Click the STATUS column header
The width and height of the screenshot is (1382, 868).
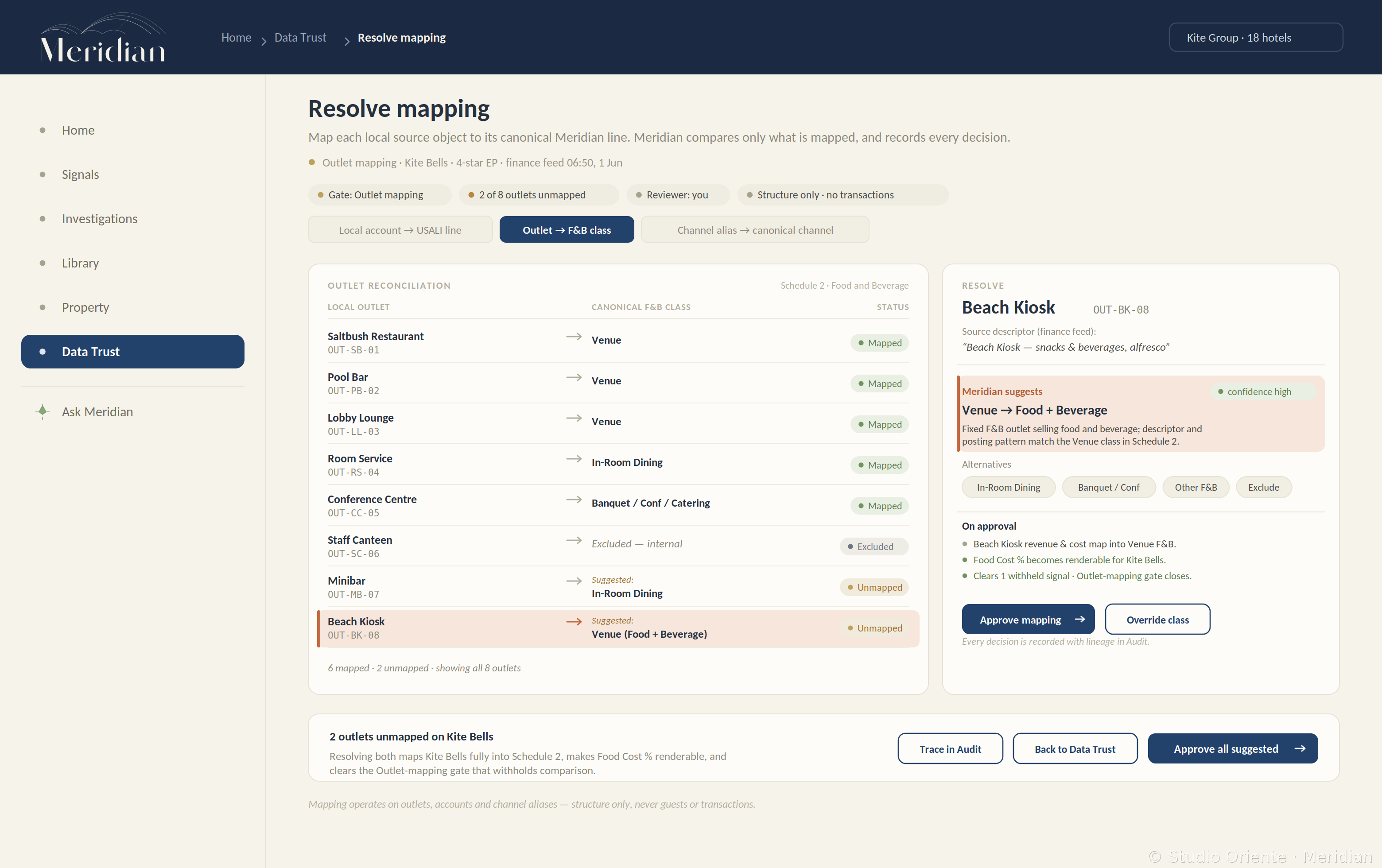893,307
